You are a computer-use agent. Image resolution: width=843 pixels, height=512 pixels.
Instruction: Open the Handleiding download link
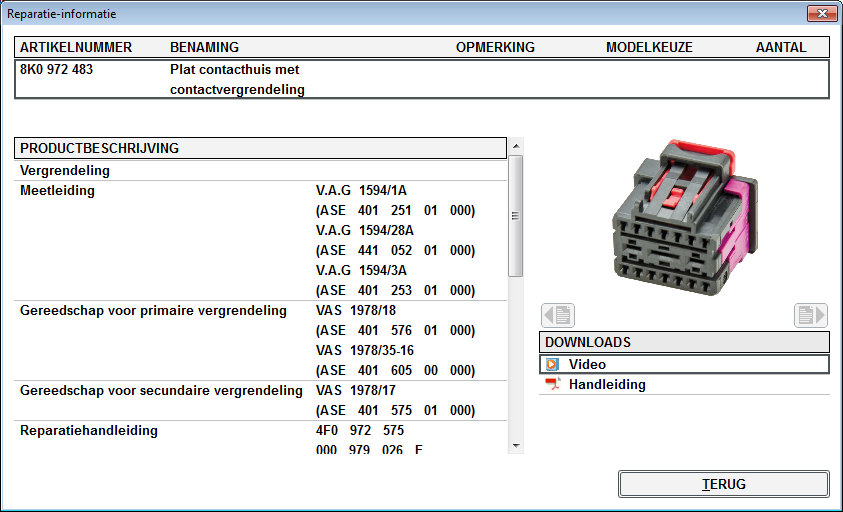click(x=607, y=385)
